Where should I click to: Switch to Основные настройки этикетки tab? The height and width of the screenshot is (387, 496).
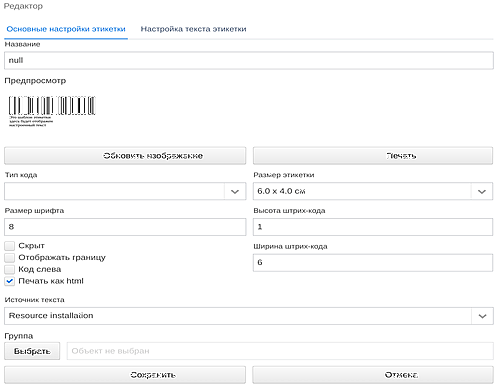coord(66,29)
